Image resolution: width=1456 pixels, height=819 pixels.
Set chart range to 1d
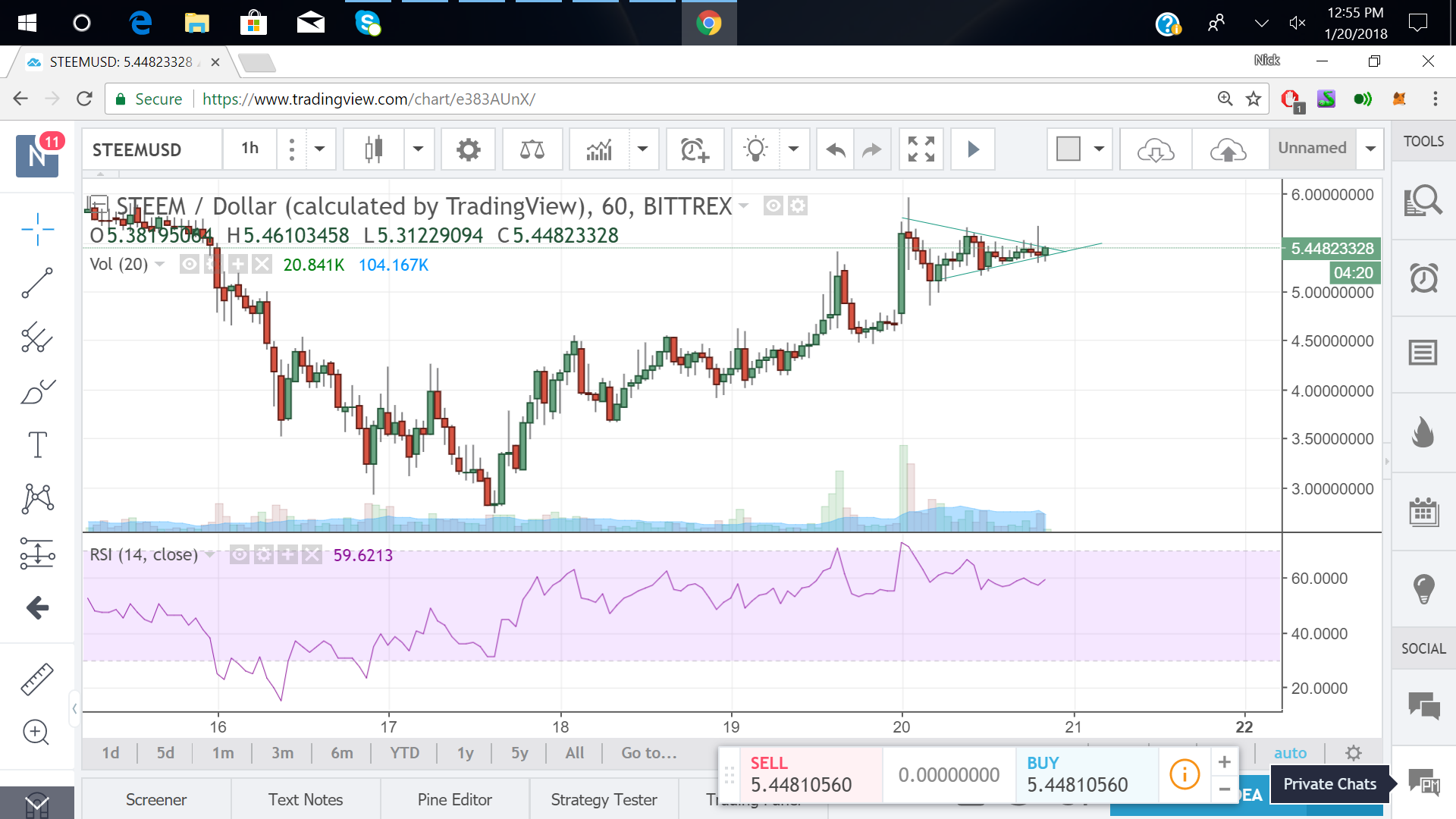pyautogui.click(x=111, y=753)
